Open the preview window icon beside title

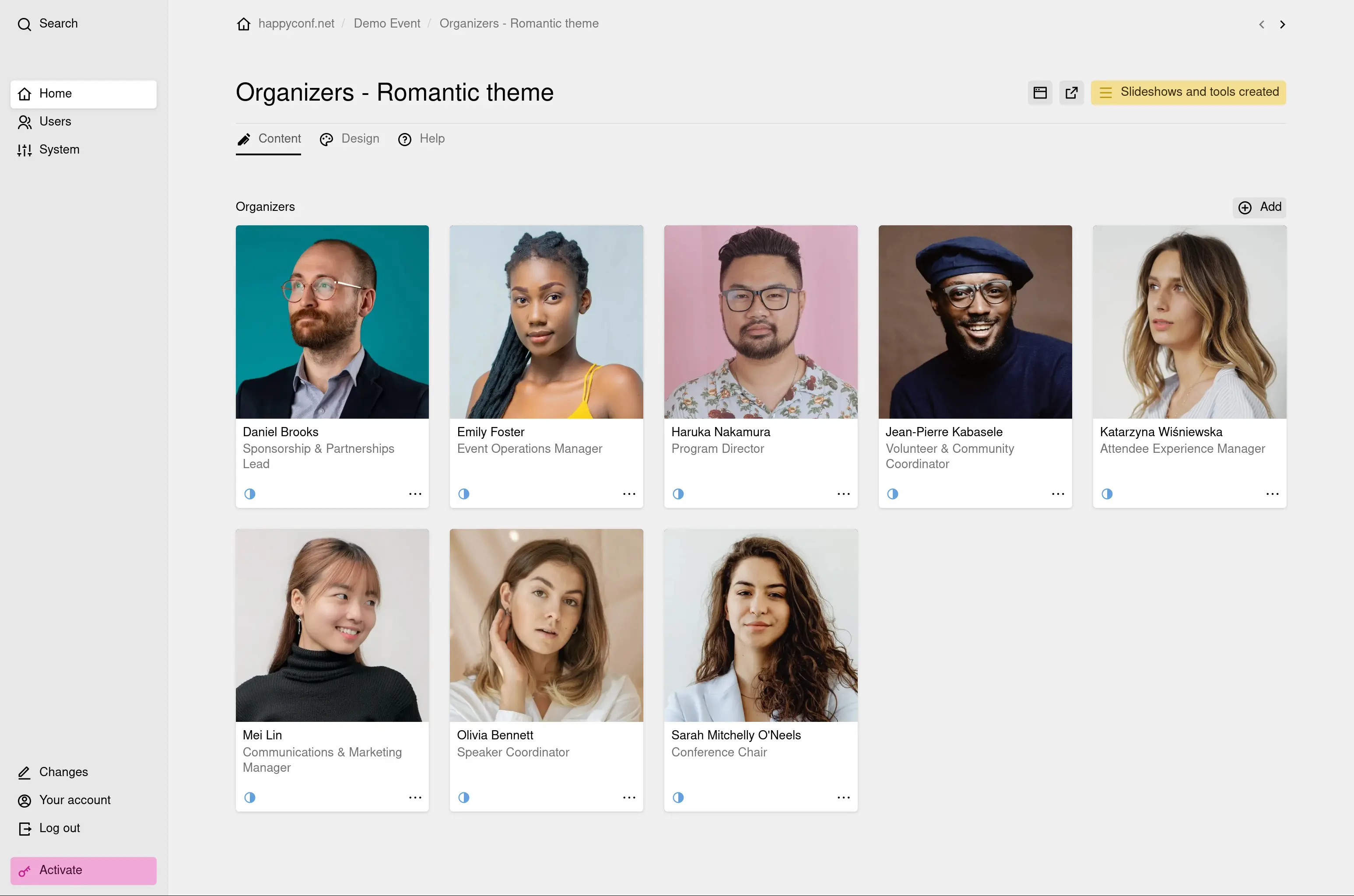[1040, 93]
